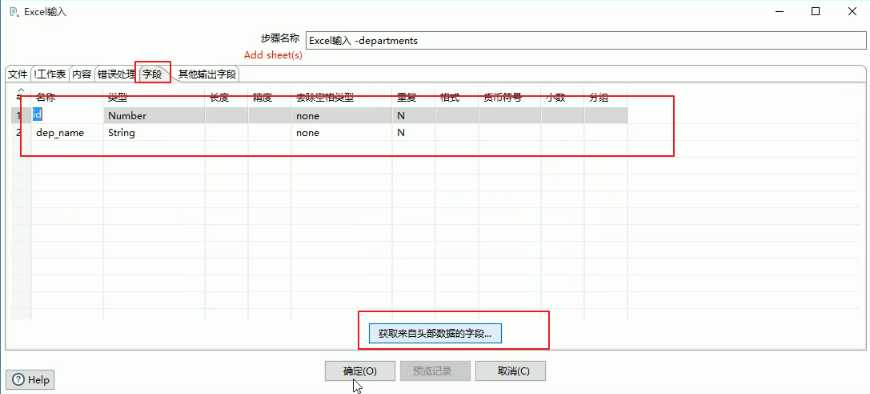Click the 长度 column header
Viewport: 870px width, 394px height.
(x=226, y=98)
